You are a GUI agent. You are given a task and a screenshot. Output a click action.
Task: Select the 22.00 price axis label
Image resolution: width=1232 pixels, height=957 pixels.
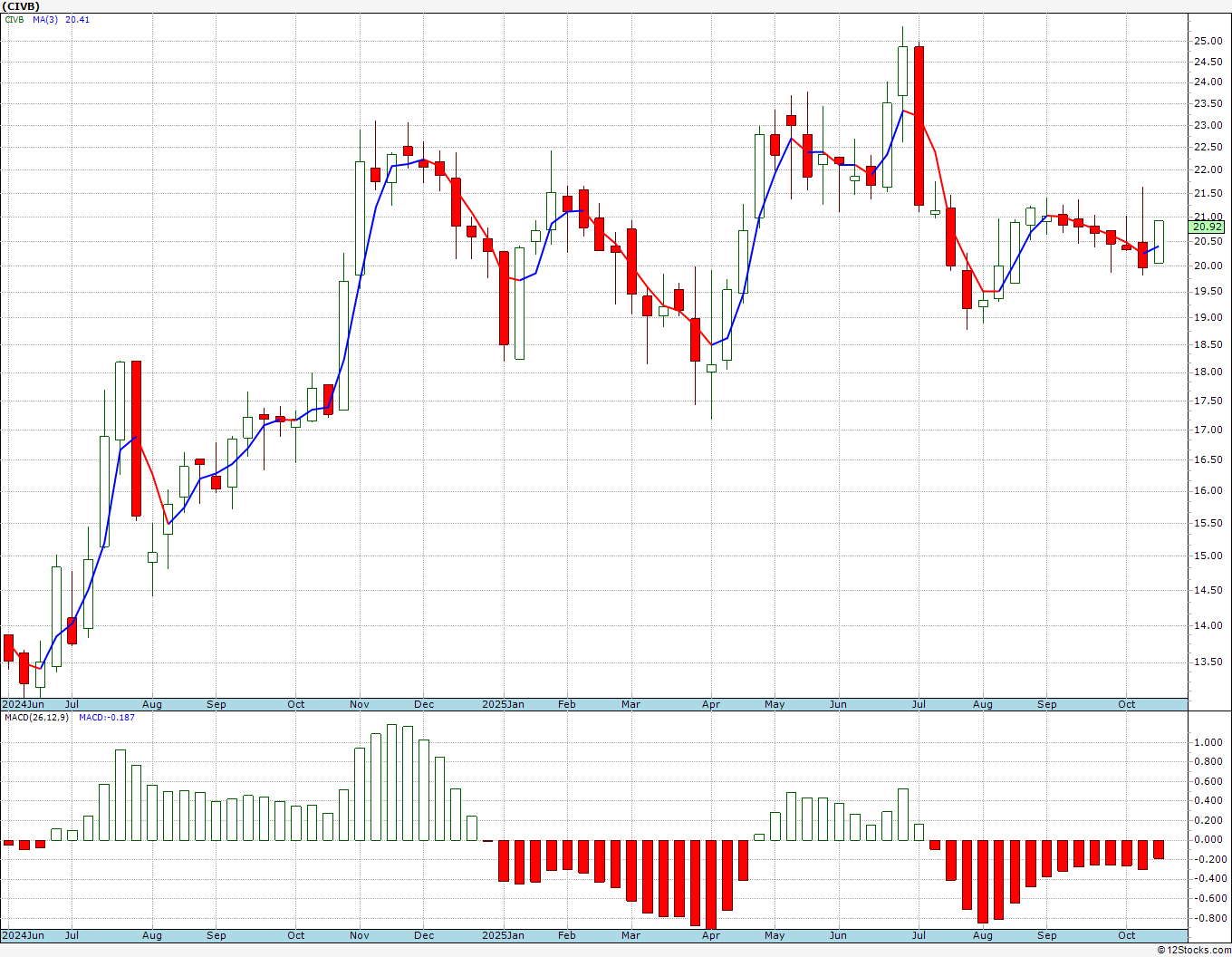[x=1208, y=169]
